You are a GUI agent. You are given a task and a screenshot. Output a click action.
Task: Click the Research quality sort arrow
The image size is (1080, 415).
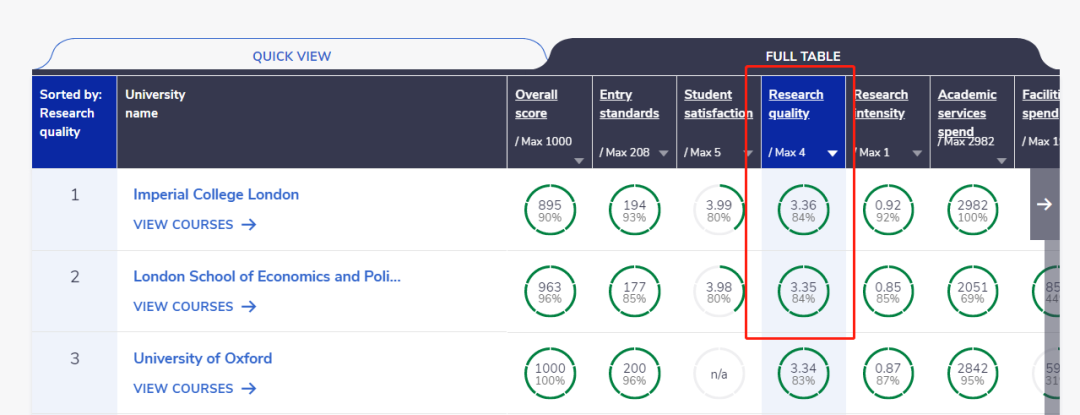click(x=832, y=153)
